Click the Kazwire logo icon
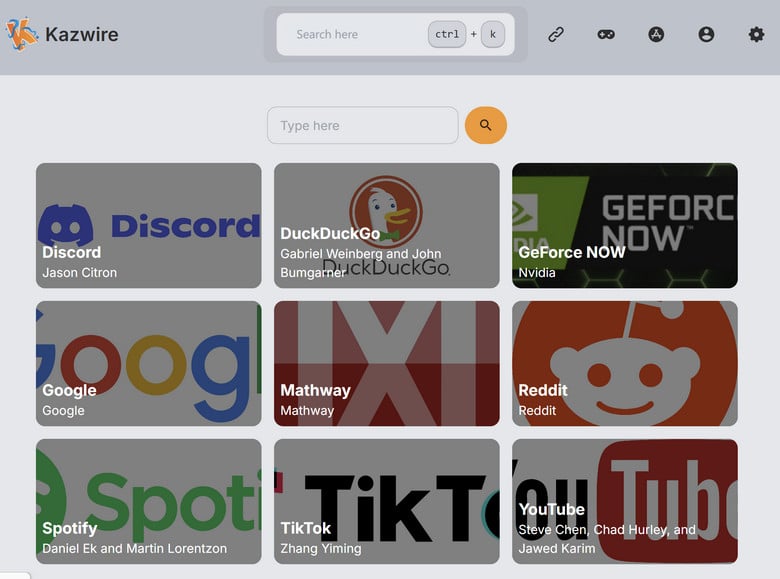Screen dimensions: 780x579 click(21, 34)
